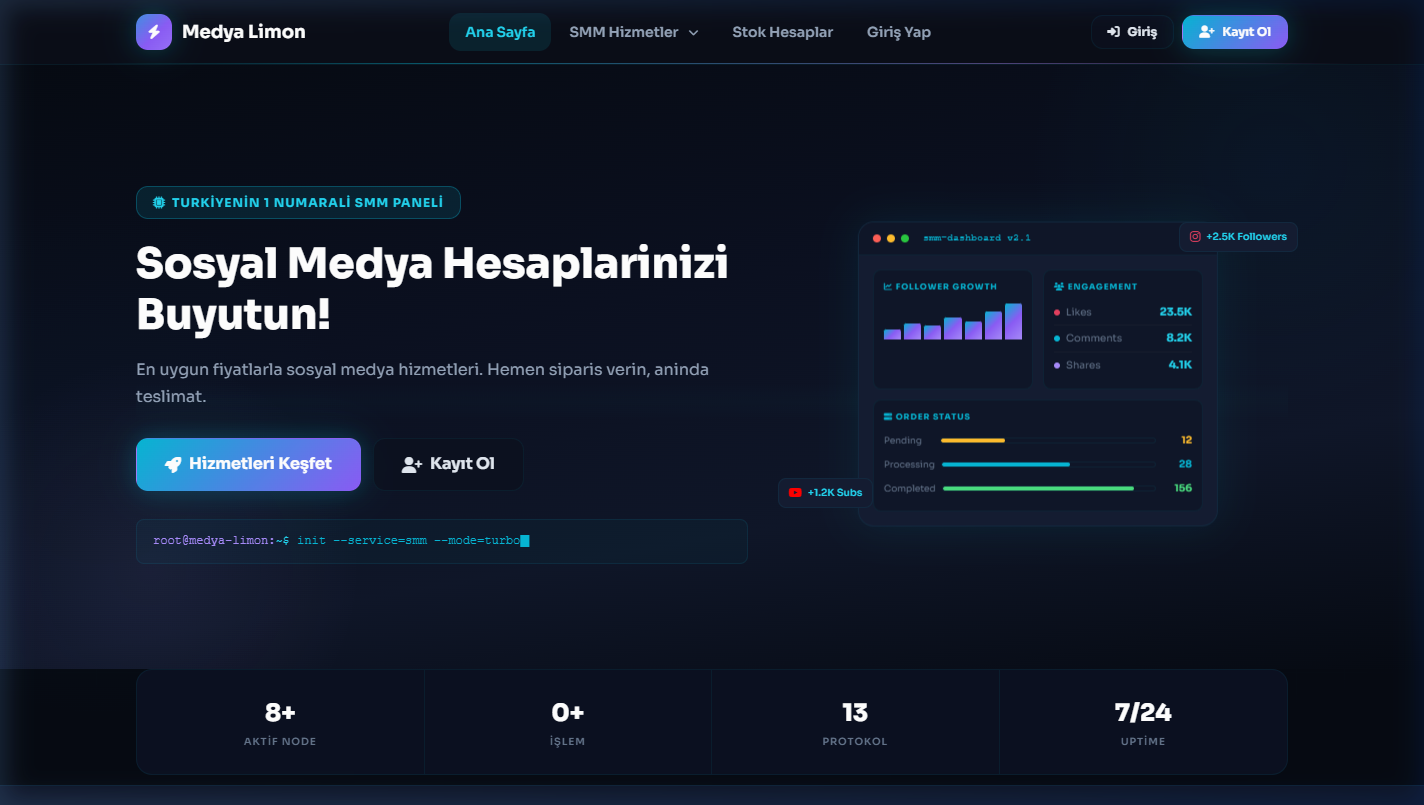Click the list icon beside ORDER STATUS

point(887,416)
